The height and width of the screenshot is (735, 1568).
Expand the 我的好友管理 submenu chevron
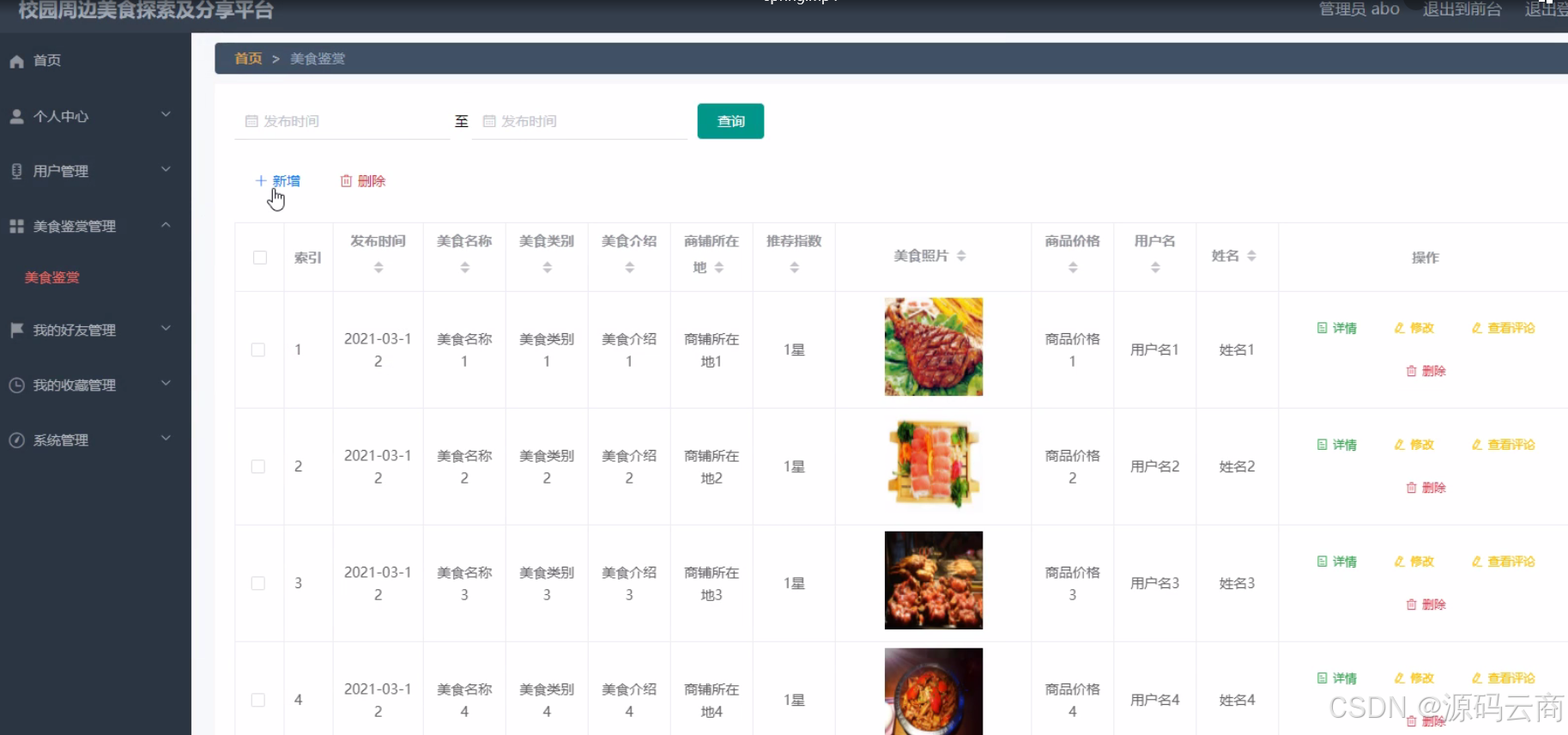(166, 328)
